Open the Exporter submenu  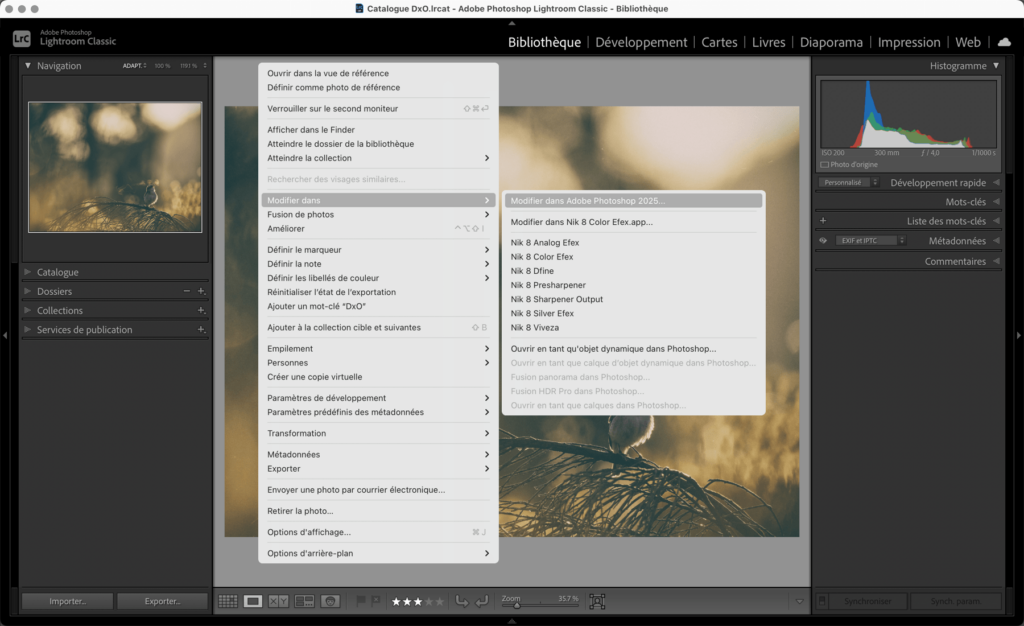tap(378, 469)
